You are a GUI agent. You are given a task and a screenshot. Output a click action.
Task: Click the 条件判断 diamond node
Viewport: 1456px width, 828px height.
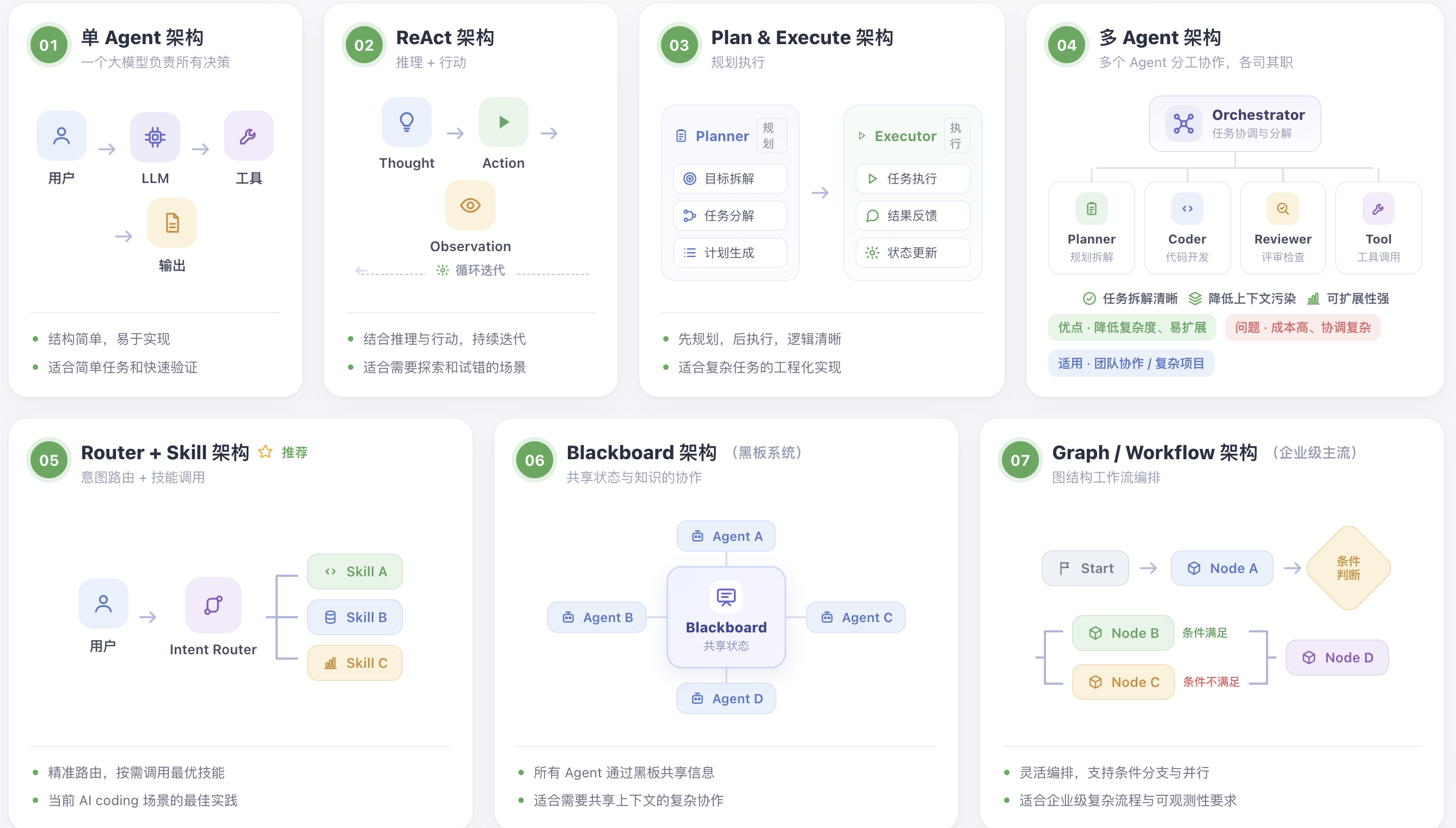[x=1349, y=568]
